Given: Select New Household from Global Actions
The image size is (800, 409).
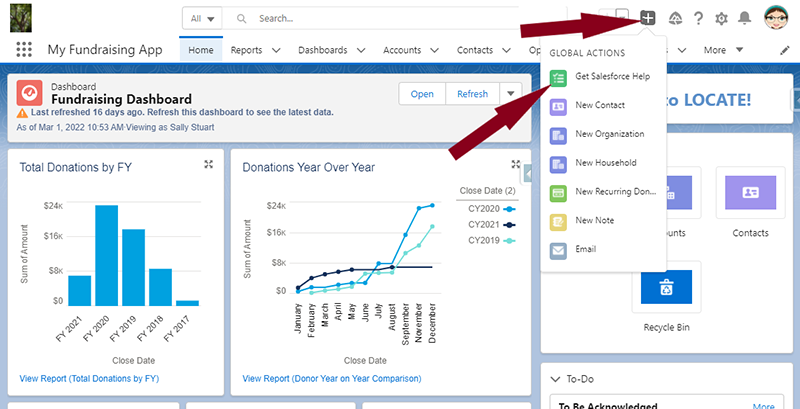Looking at the screenshot, I should coord(606,163).
